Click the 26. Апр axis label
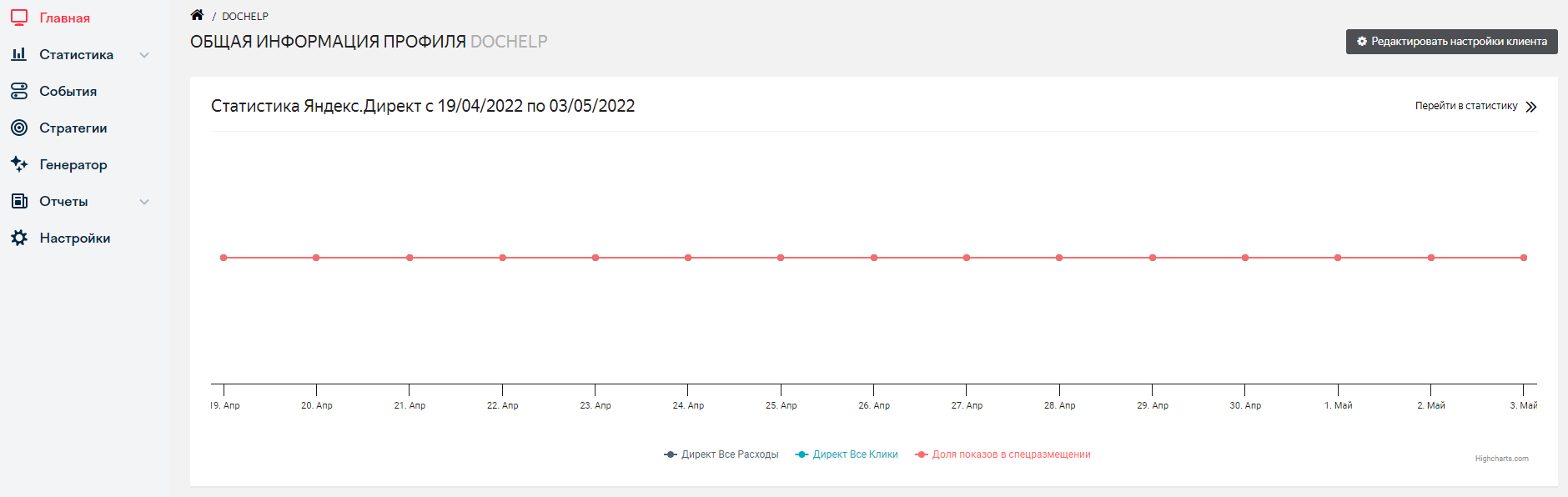The height and width of the screenshot is (497, 1568). click(x=874, y=405)
